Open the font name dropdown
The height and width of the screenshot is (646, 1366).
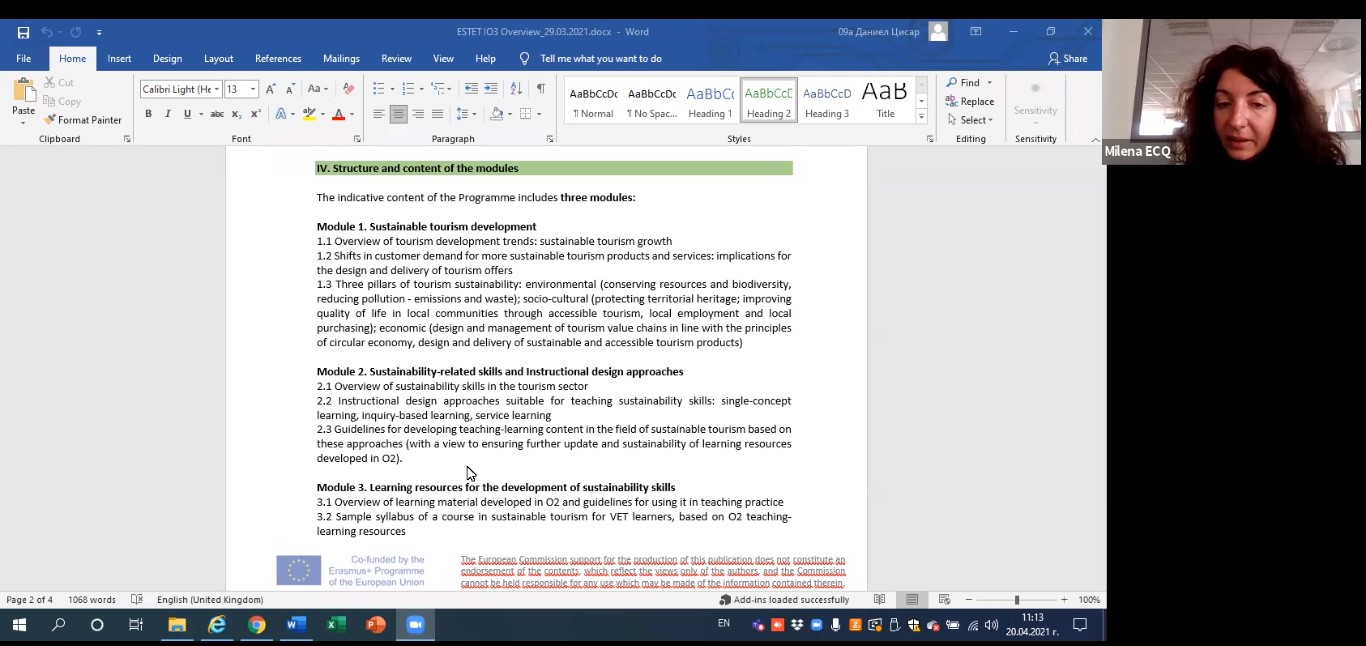(216, 89)
